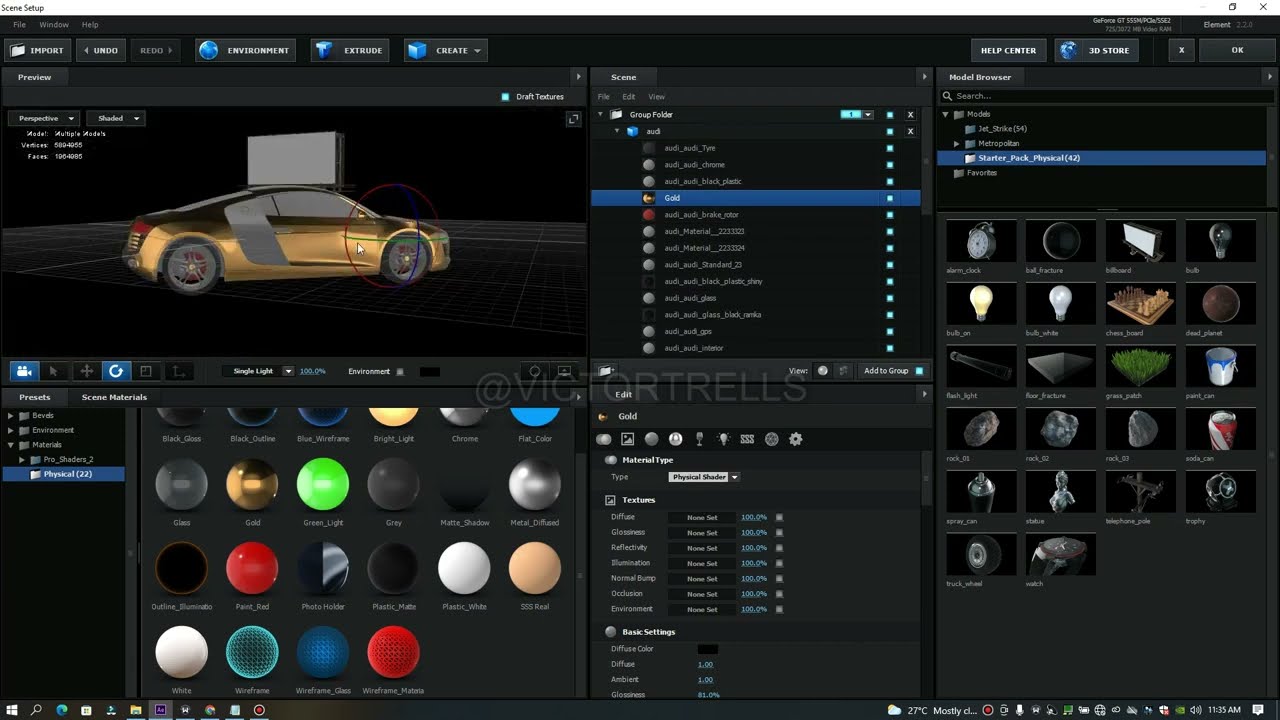1280x720 pixels.
Task: Toggle Draft Textures checkbox
Action: (x=506, y=97)
